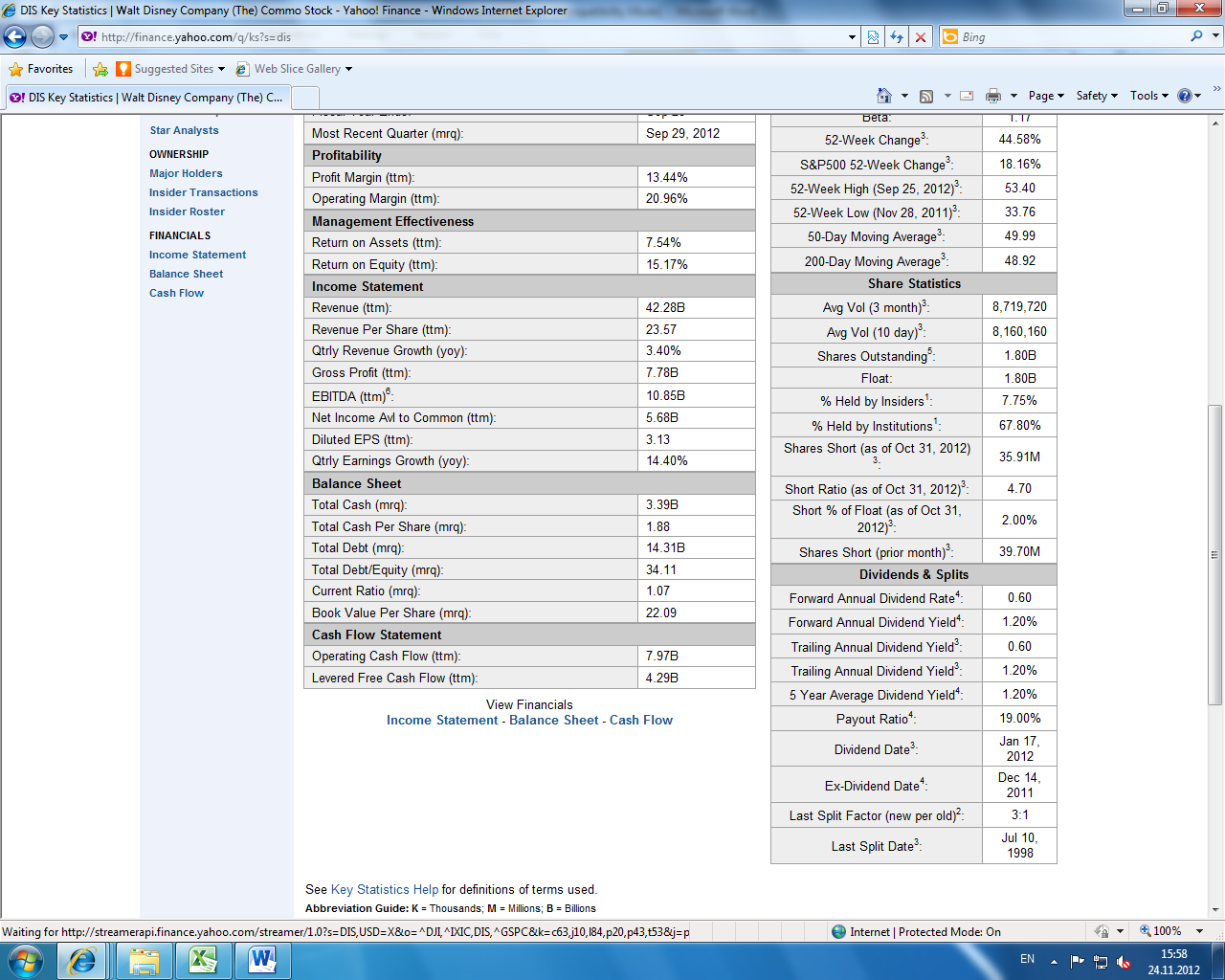The image size is (1225, 980).
Task: Click the Windows Start button
Action: point(25,960)
